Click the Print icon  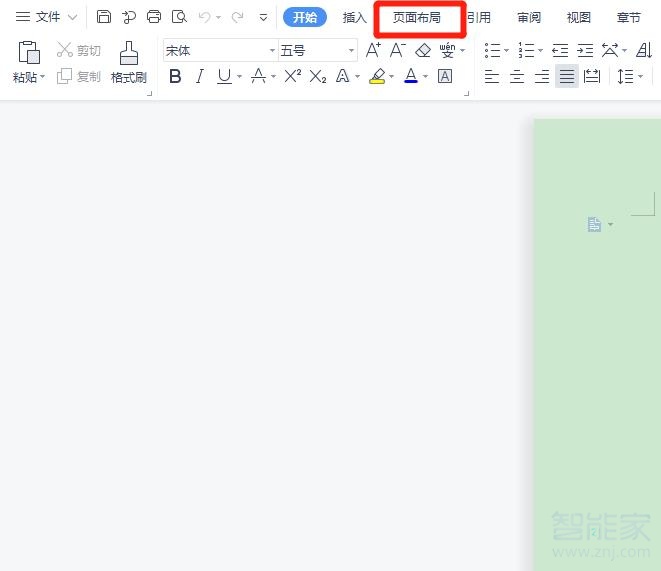pyautogui.click(x=154, y=17)
